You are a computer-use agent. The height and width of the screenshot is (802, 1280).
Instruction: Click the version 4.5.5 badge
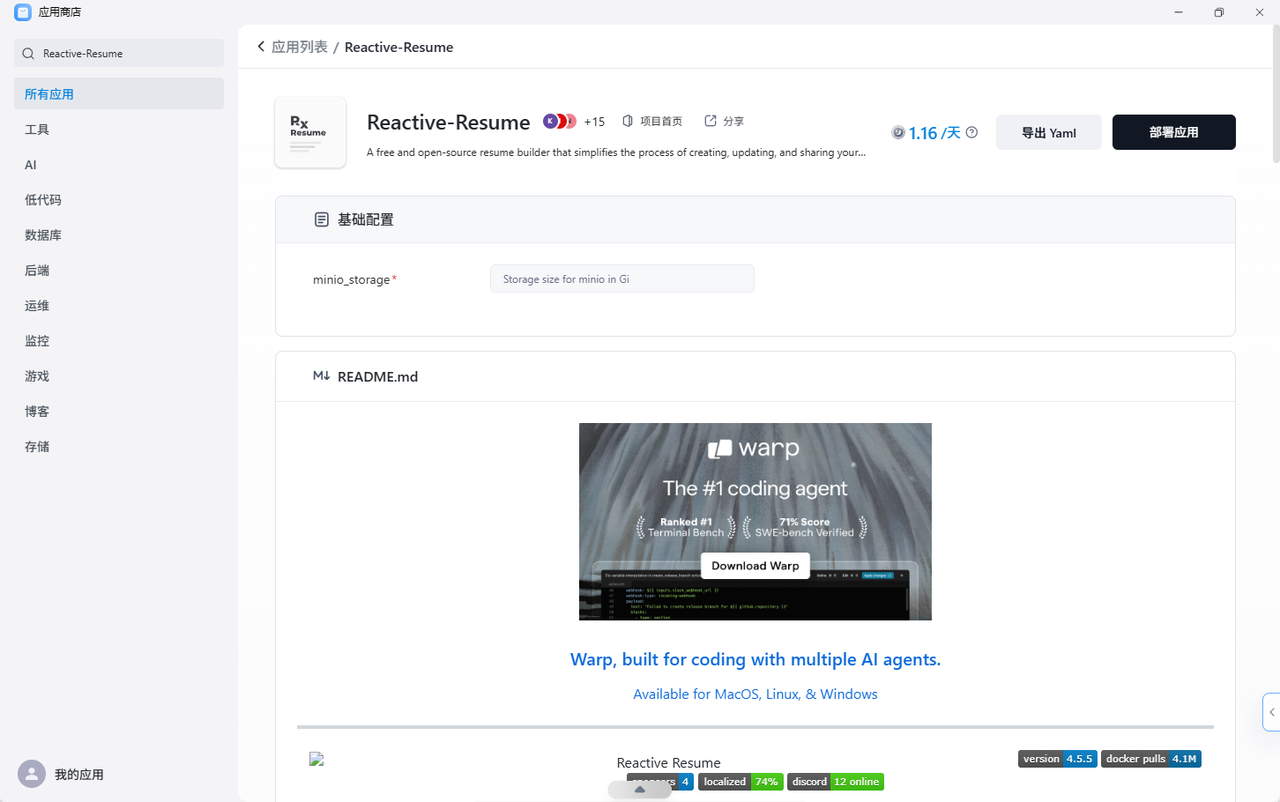tap(1057, 759)
